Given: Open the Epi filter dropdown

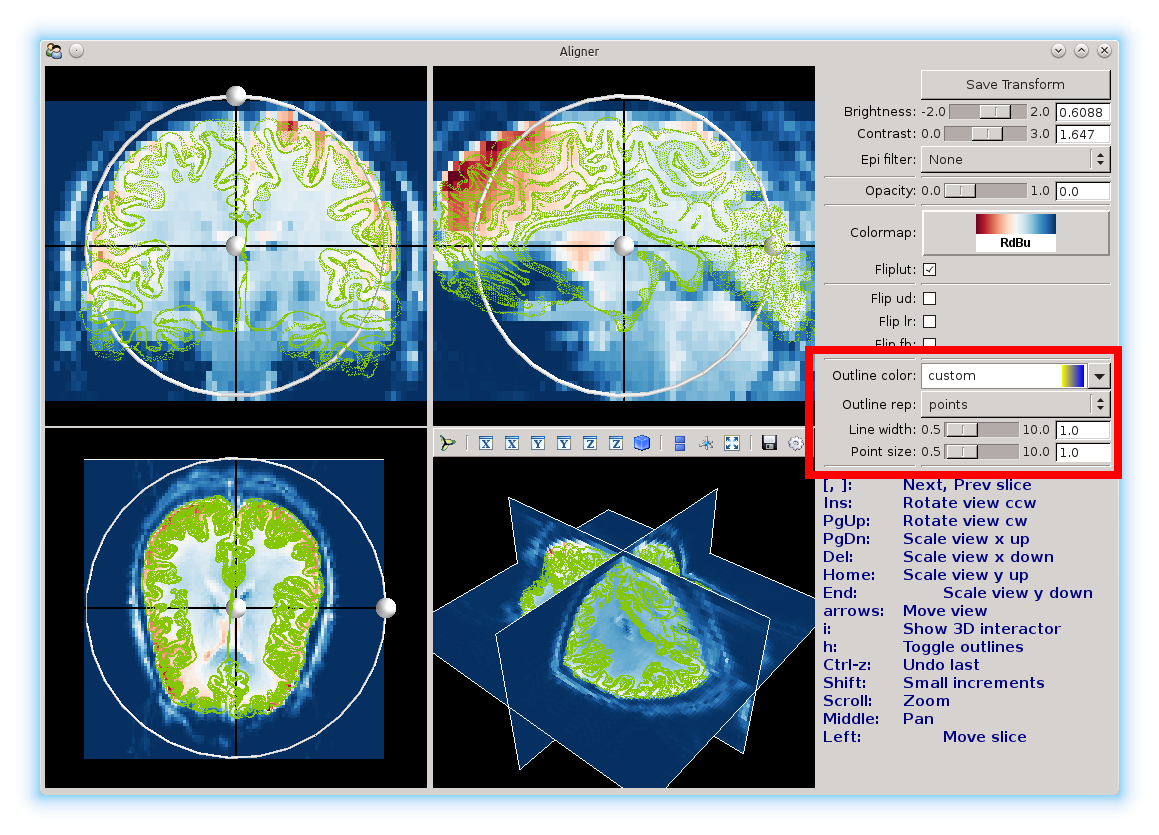Looking at the screenshot, I should coord(1015,160).
